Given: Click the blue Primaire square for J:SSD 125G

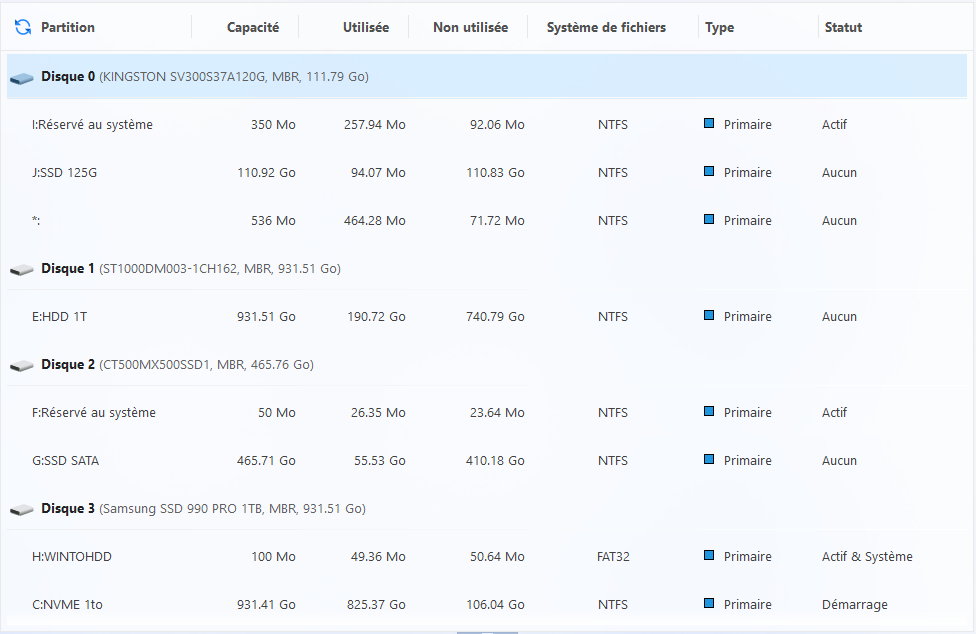Looking at the screenshot, I should pos(709,171).
